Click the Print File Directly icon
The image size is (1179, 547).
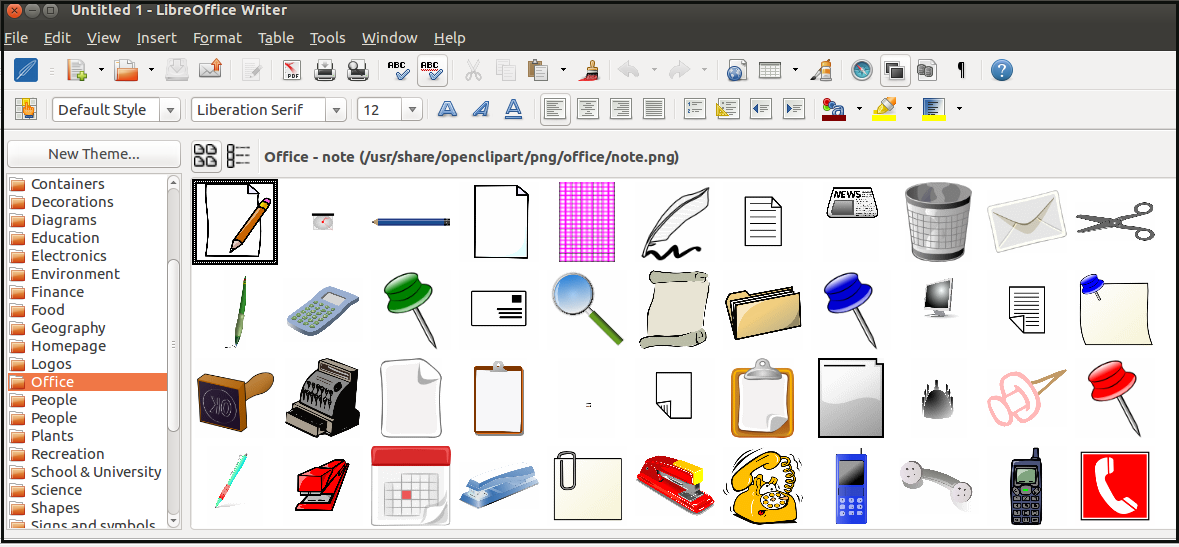tap(325, 71)
